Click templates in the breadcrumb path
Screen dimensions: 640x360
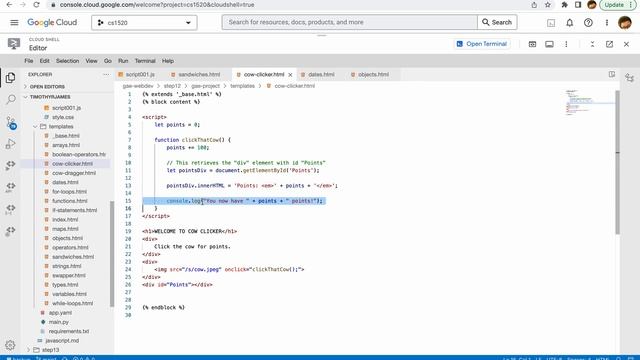(242, 86)
